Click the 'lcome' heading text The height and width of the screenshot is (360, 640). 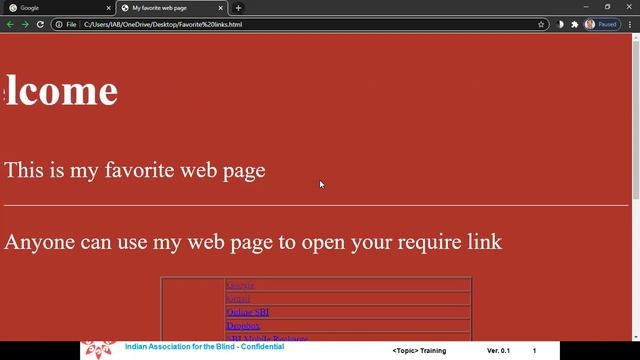pos(61,91)
